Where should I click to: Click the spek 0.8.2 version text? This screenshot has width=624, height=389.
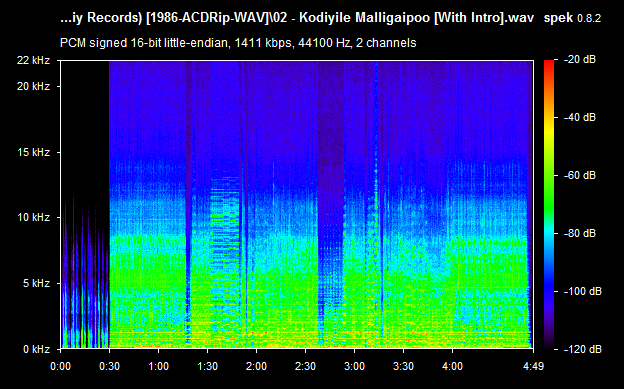[x=572, y=18]
